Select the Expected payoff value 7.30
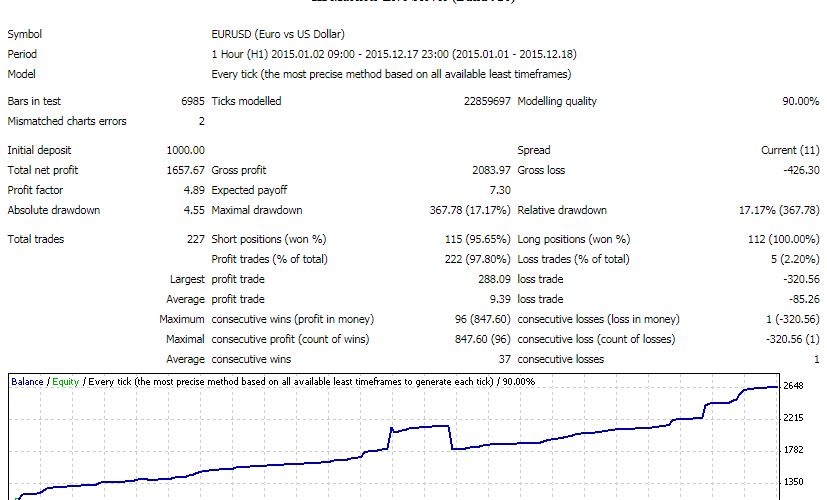Image resolution: width=827 pixels, height=500 pixels. point(500,190)
